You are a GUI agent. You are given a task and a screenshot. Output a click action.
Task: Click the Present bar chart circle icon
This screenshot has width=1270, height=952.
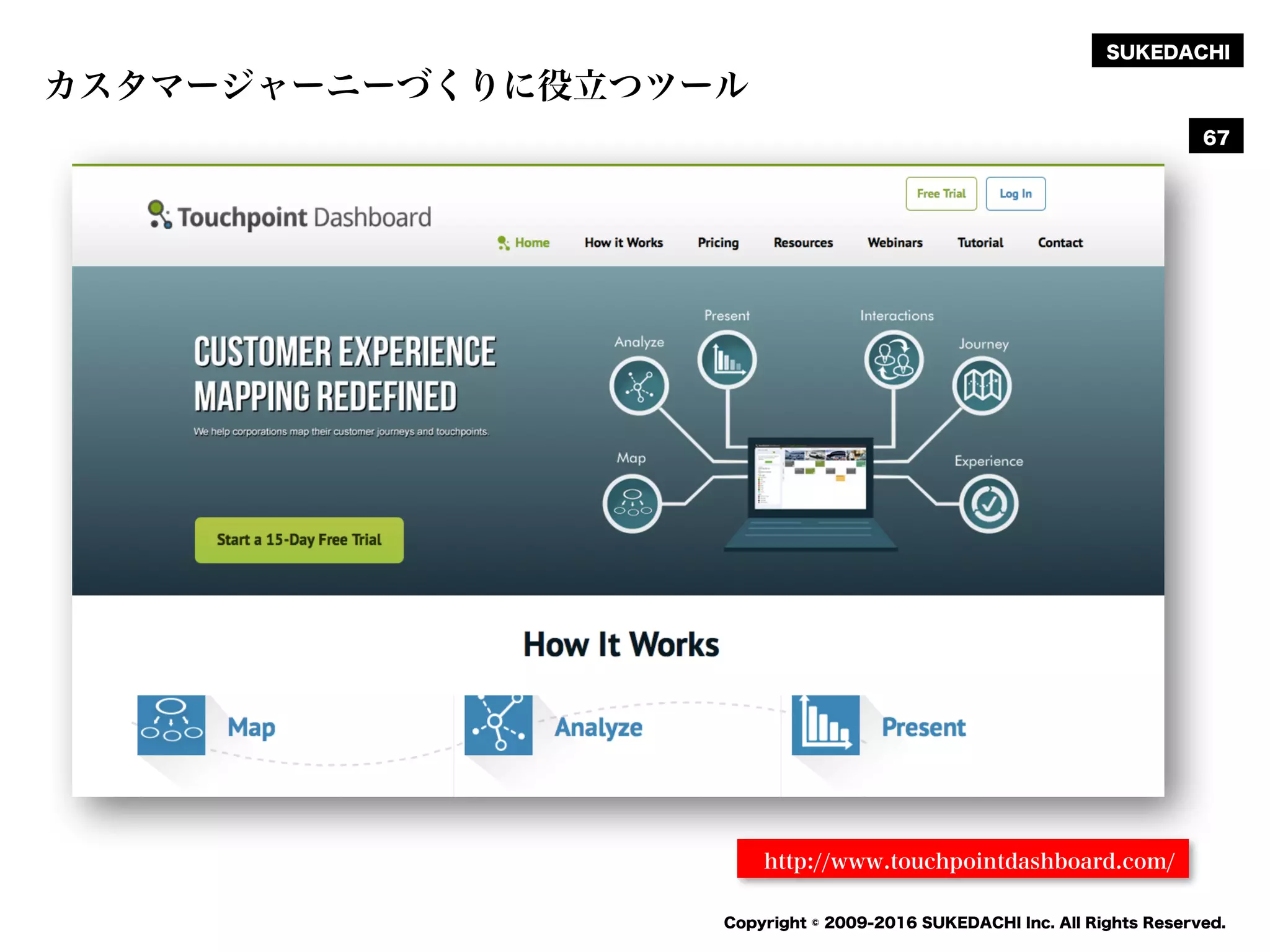(727, 359)
